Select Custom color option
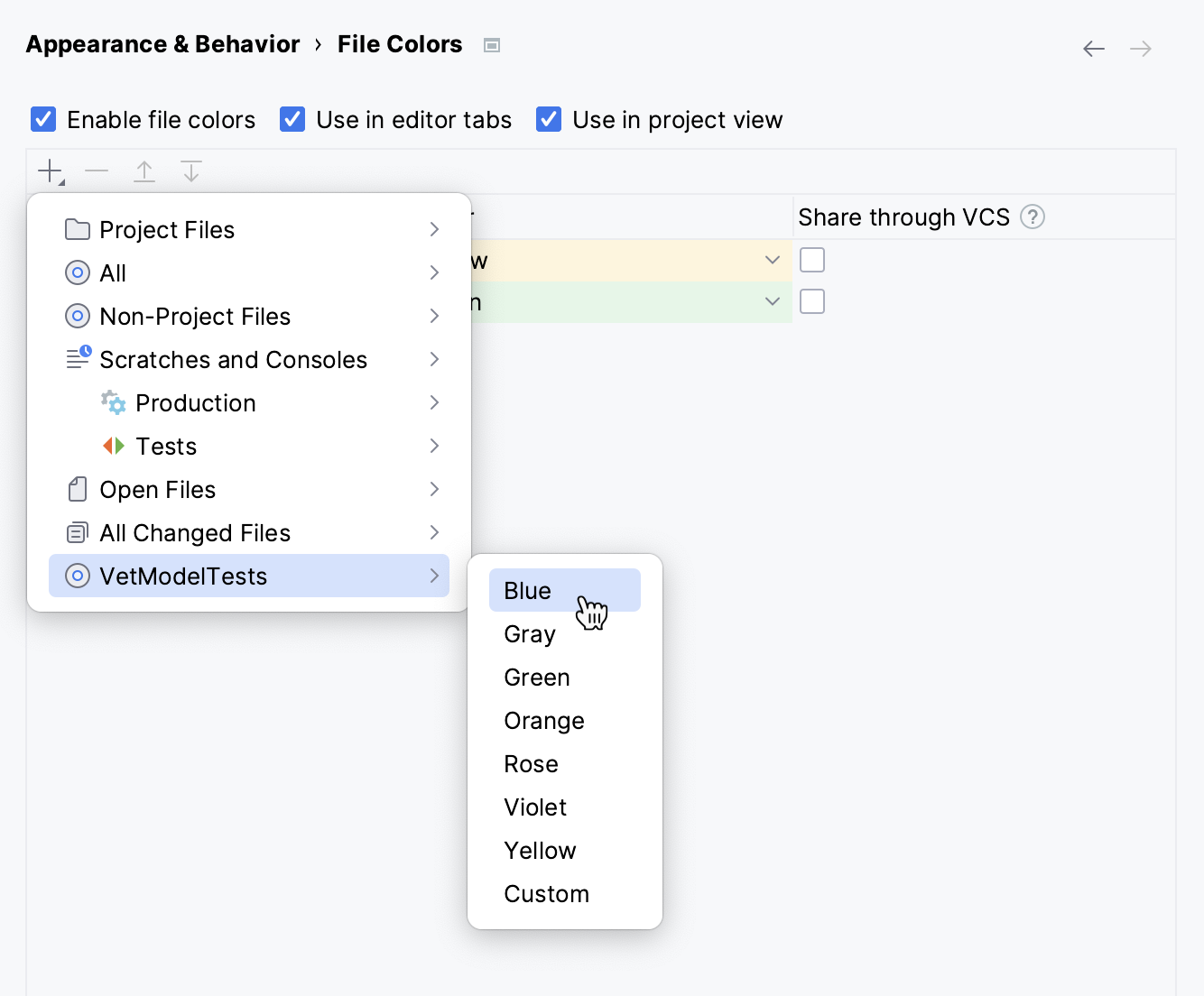 pos(546,894)
